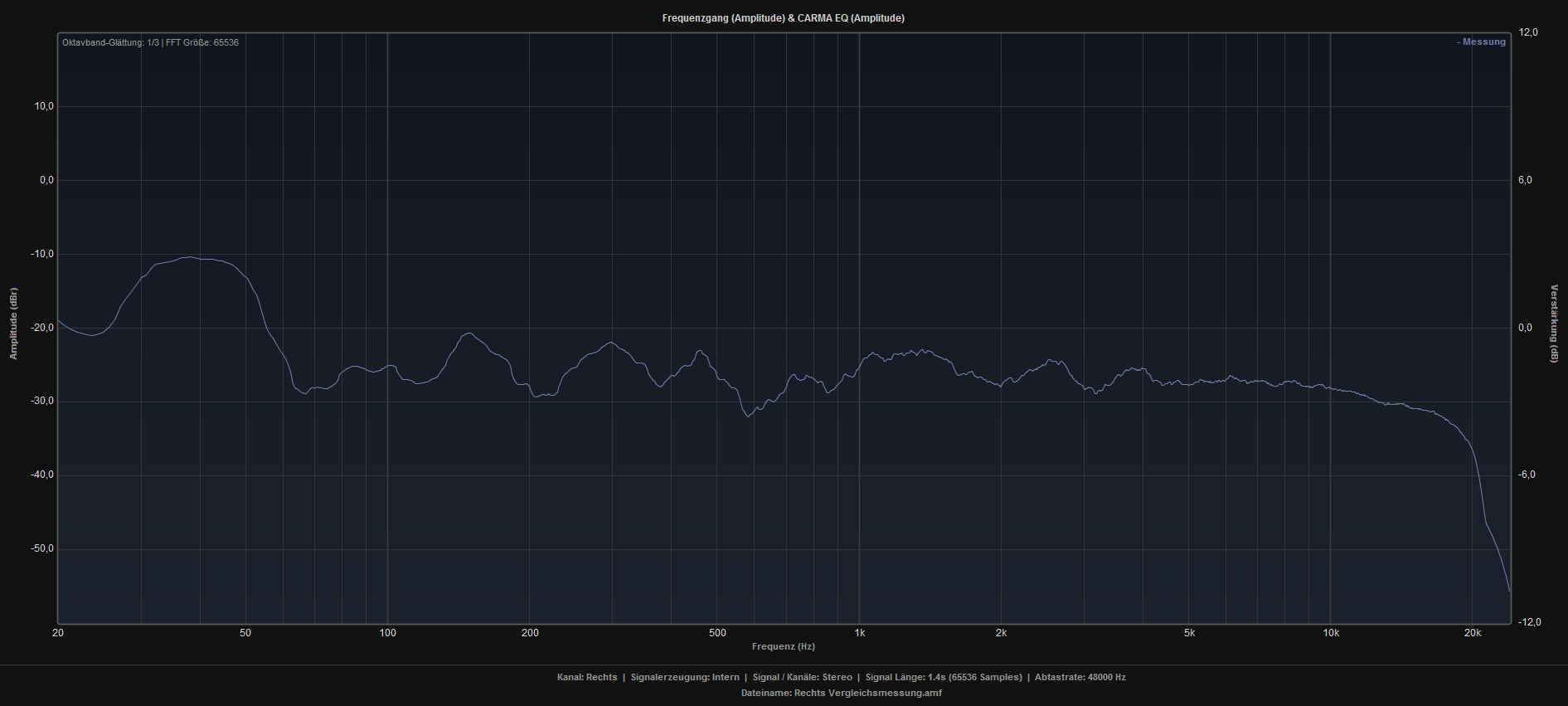Select the Verstärkung (dB) right axis label
Screen dimensions: 1568x706
point(1554,324)
